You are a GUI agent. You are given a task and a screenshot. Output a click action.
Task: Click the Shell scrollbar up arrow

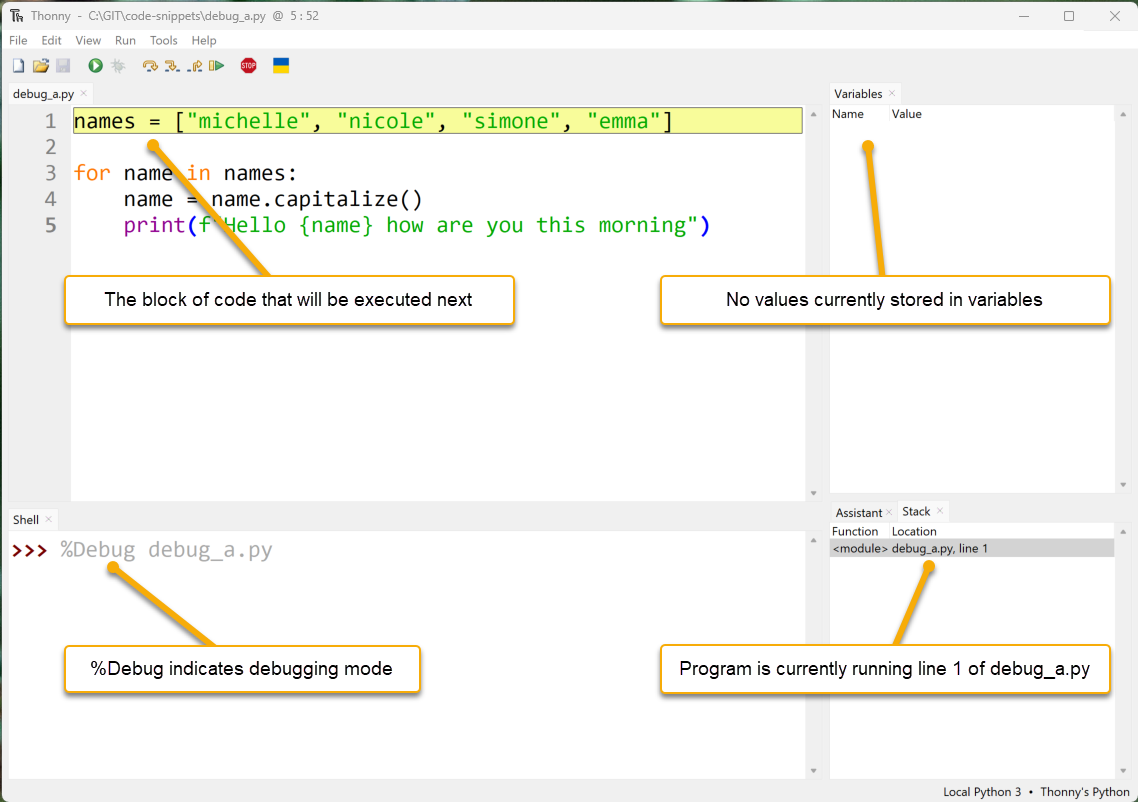[x=814, y=540]
